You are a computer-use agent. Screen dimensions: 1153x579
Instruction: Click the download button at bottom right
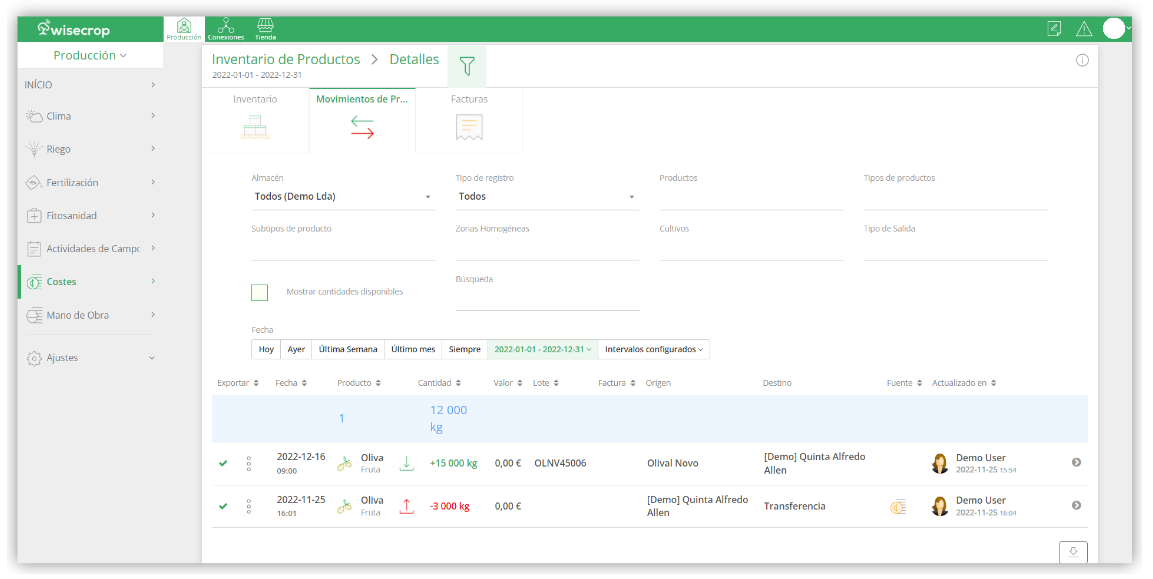1073,552
